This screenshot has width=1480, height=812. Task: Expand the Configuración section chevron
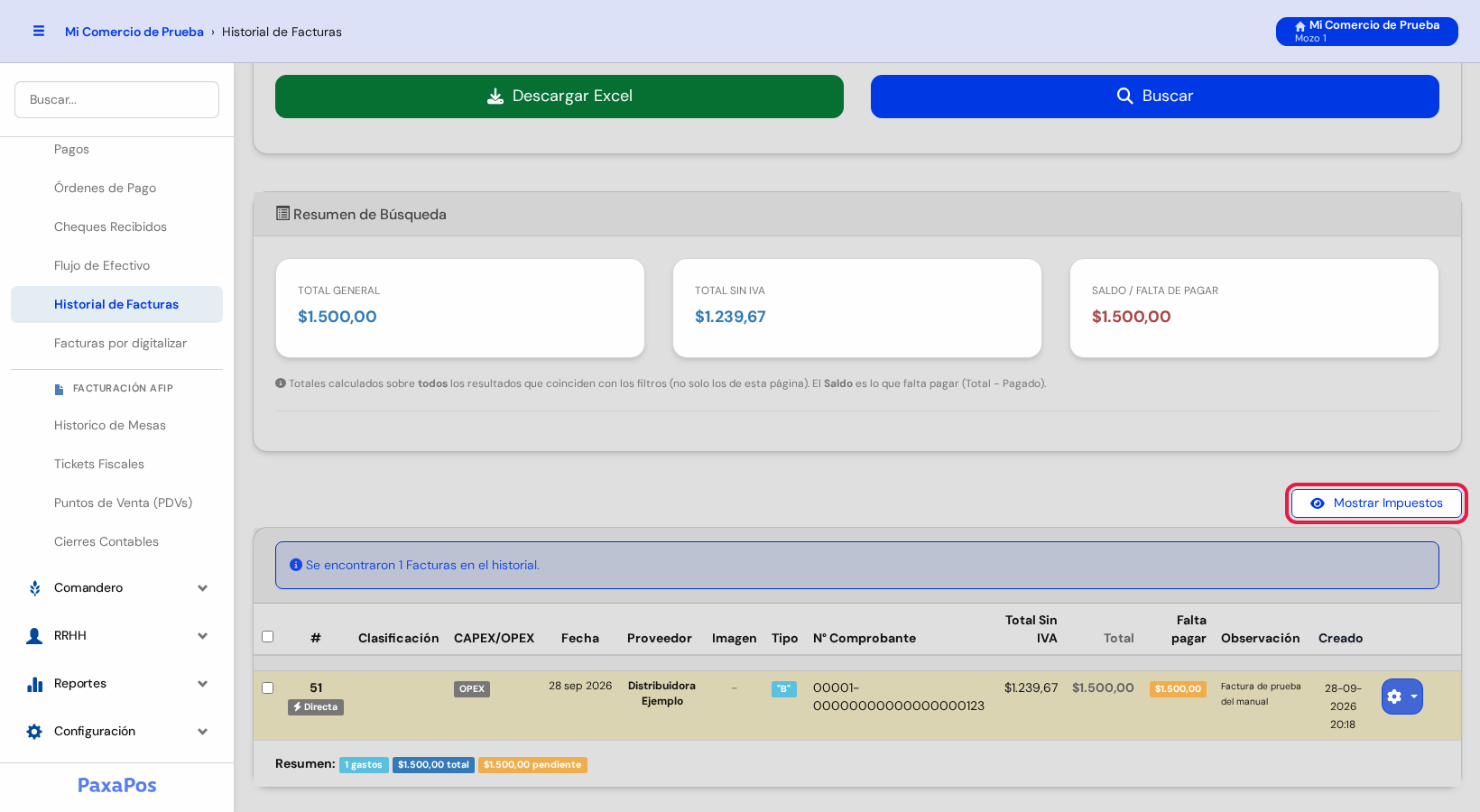coord(202,732)
